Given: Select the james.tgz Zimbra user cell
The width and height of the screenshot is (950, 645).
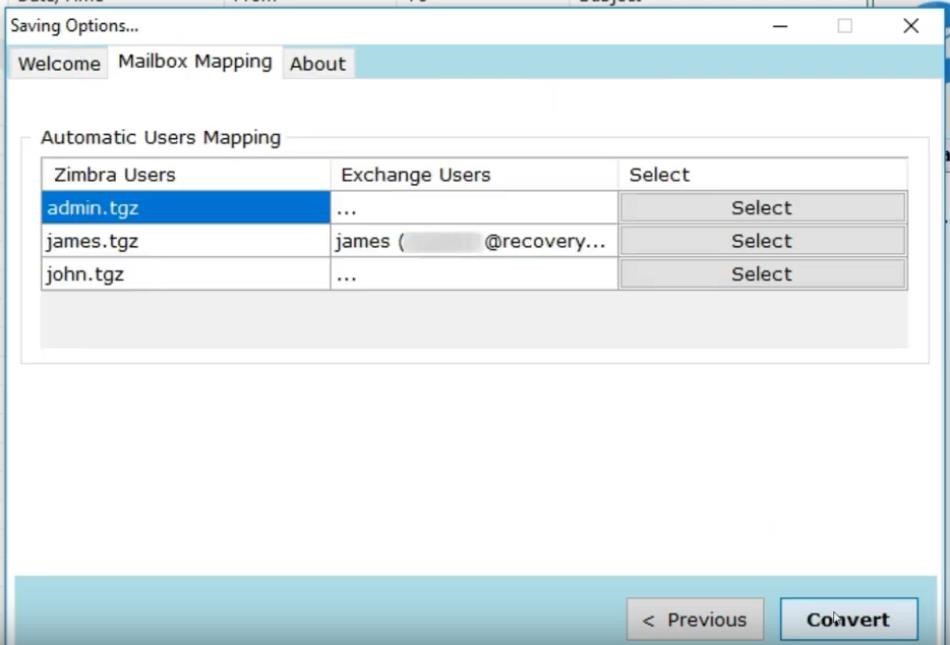Looking at the screenshot, I should [x=186, y=241].
